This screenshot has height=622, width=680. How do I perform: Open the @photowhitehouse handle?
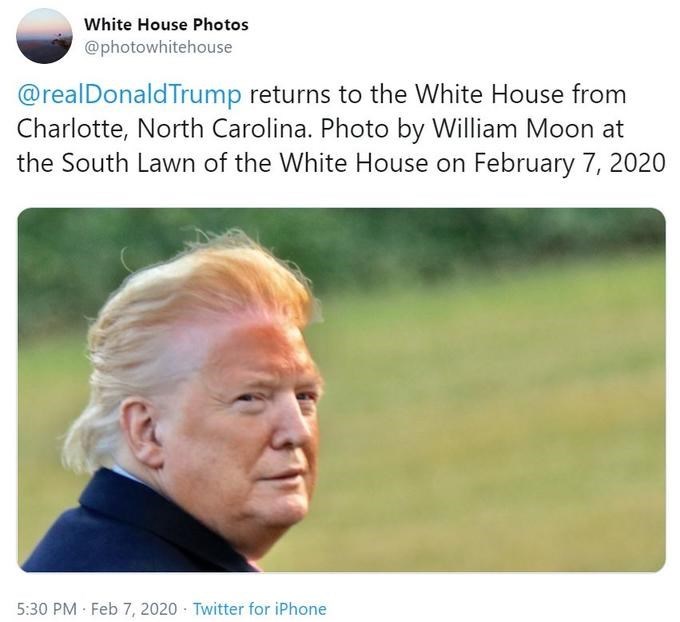point(158,47)
